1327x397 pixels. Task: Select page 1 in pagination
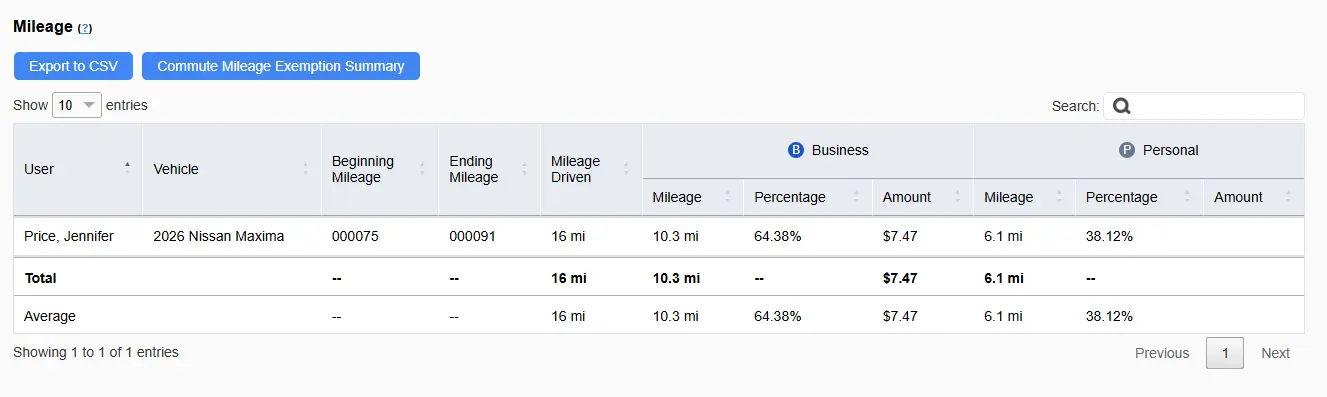tap(1225, 353)
